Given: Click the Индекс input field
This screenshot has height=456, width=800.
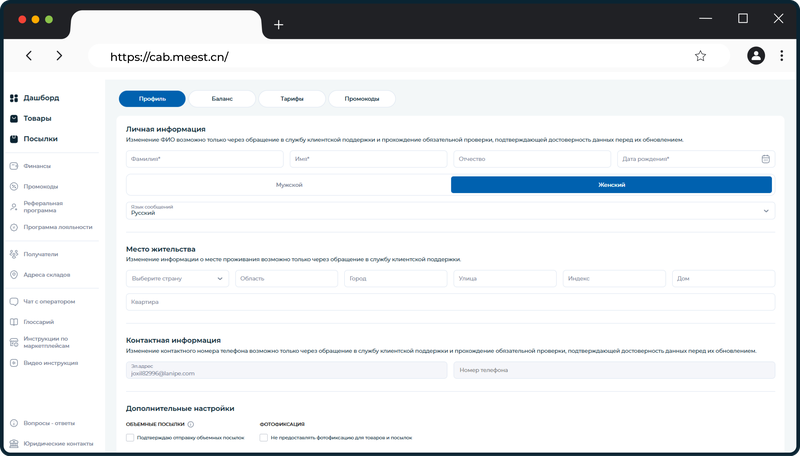Looking at the screenshot, I should point(614,278).
